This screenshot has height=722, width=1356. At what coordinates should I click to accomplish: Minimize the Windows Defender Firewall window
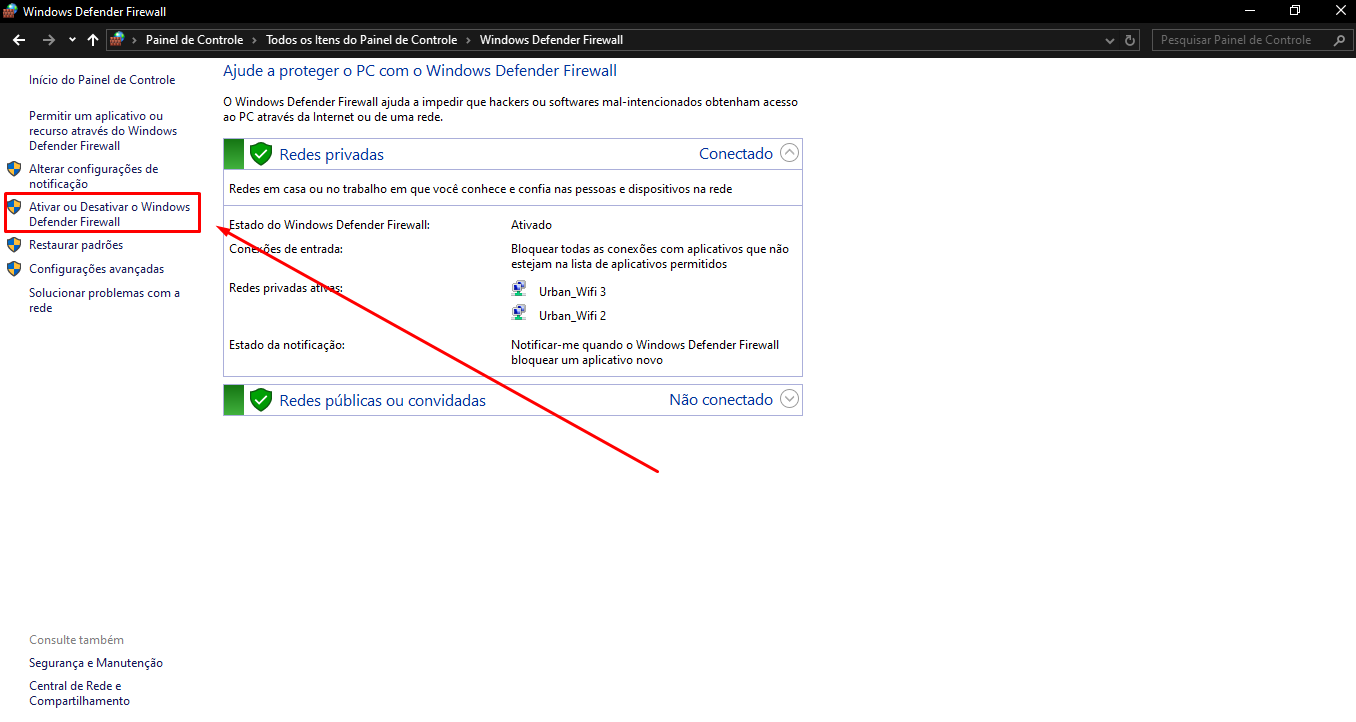coord(1250,10)
